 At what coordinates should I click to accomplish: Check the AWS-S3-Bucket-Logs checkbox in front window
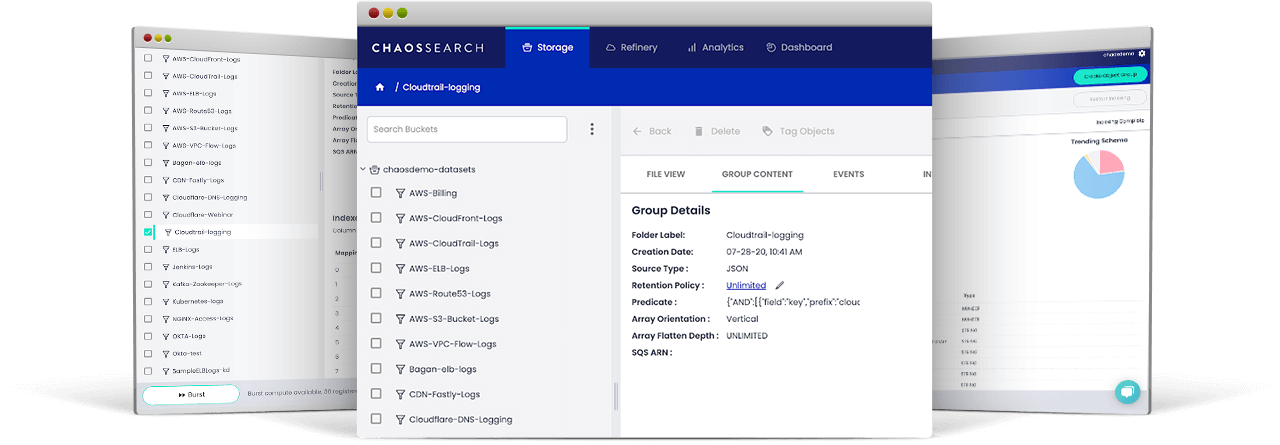pos(376,319)
